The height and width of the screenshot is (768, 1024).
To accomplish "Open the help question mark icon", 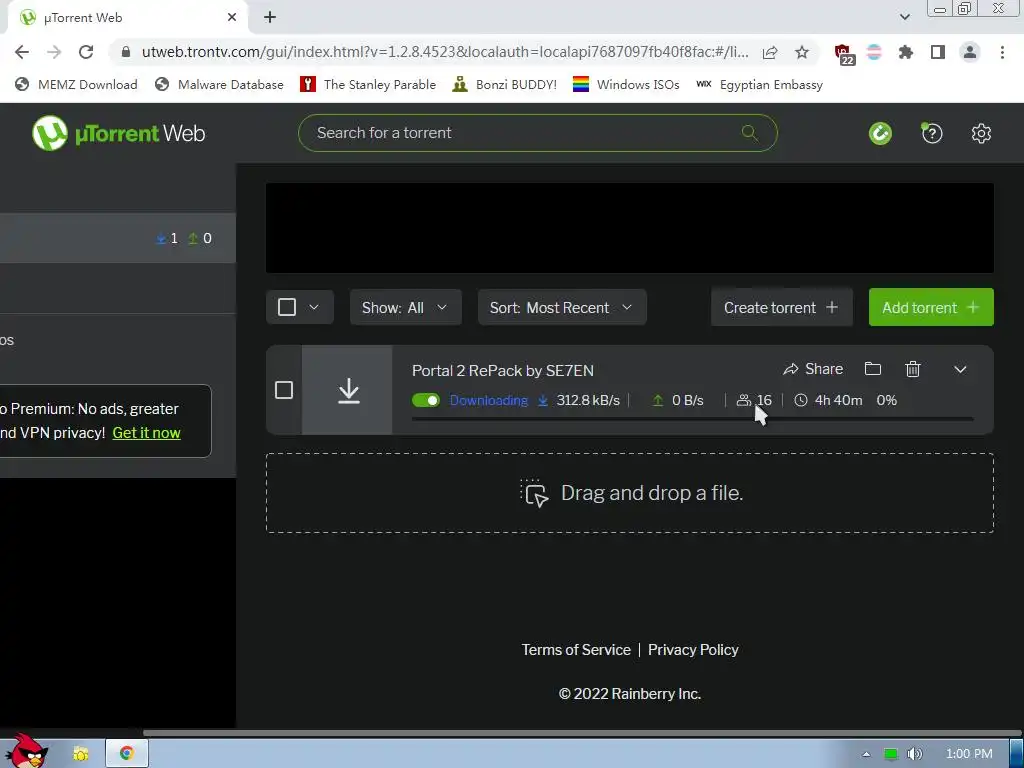I will click(931, 133).
